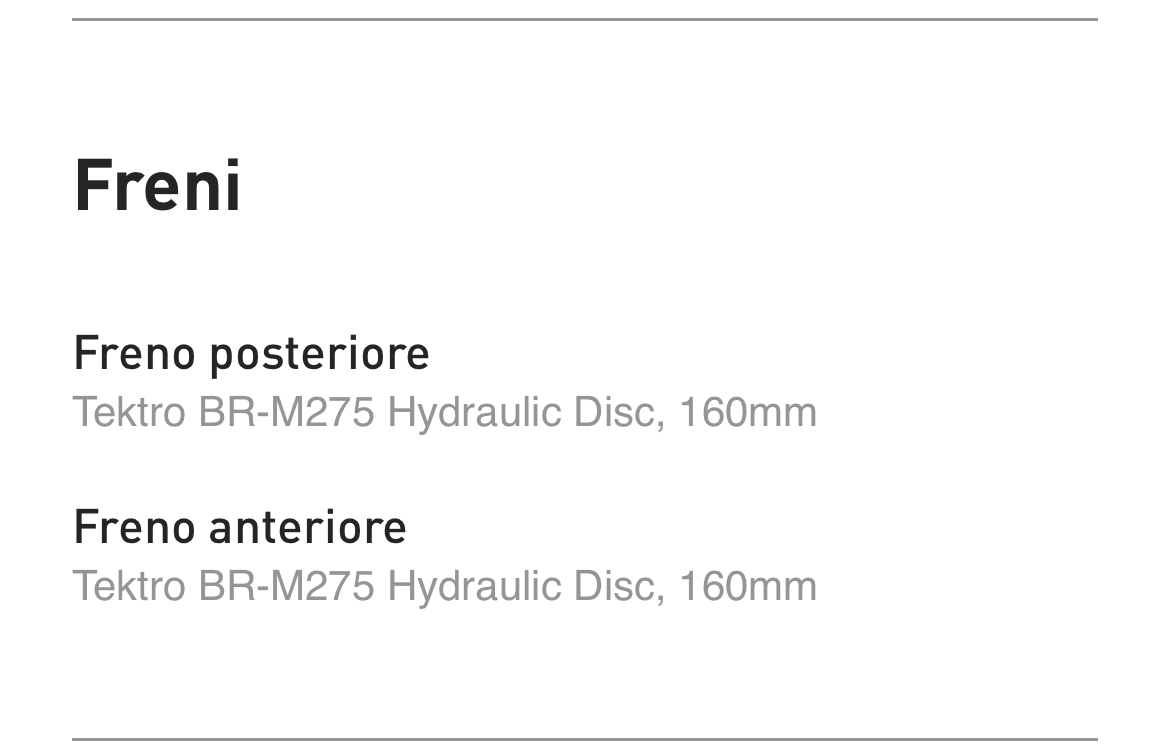The width and height of the screenshot is (1170, 744).
Task: Click the bottom horizontal divider line
Action: point(585,740)
